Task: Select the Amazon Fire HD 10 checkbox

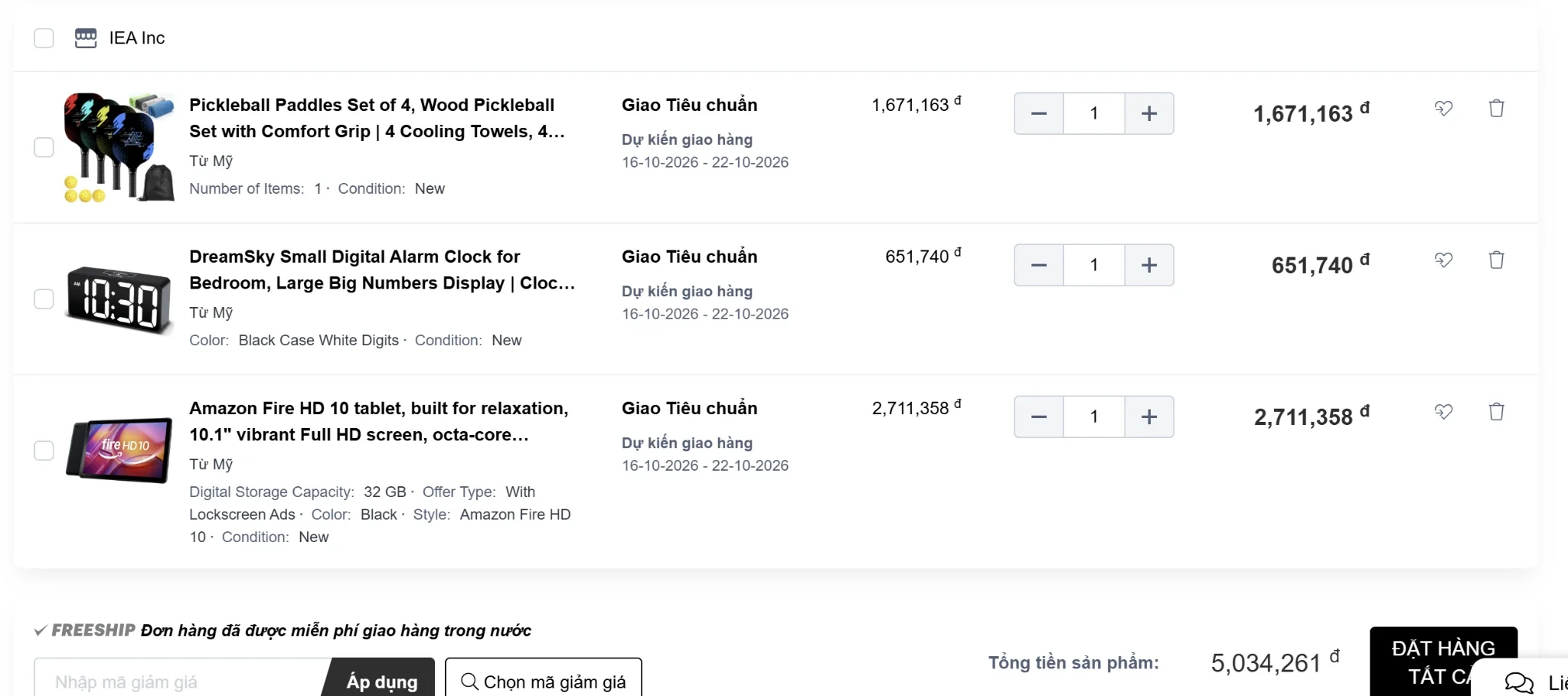Action: tap(44, 450)
